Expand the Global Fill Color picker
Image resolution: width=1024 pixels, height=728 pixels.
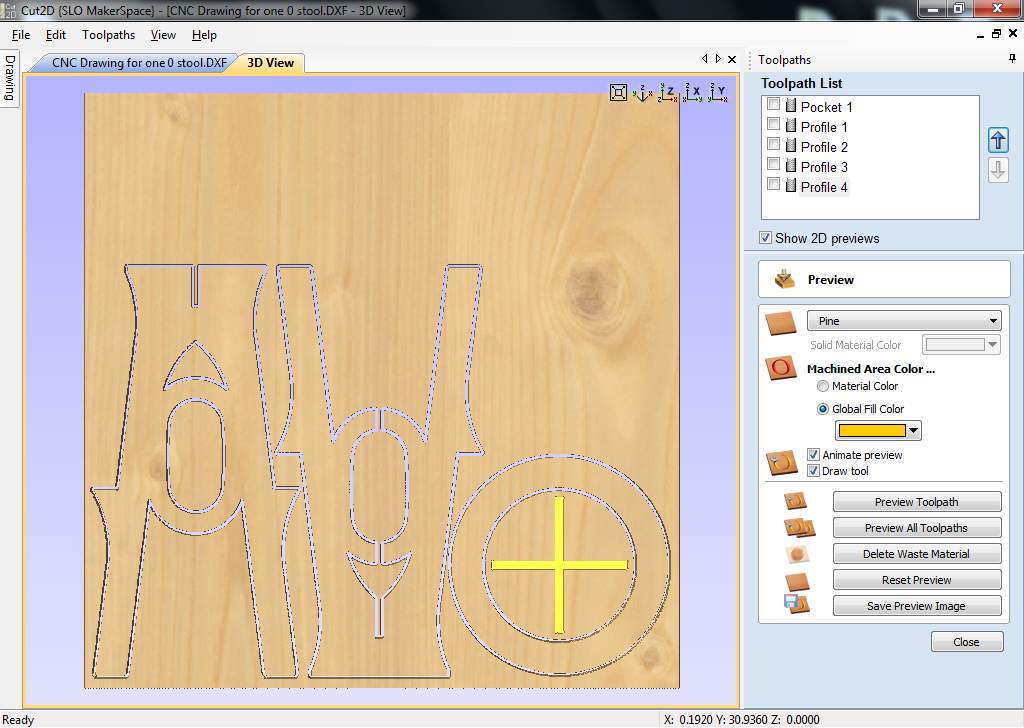click(x=912, y=430)
